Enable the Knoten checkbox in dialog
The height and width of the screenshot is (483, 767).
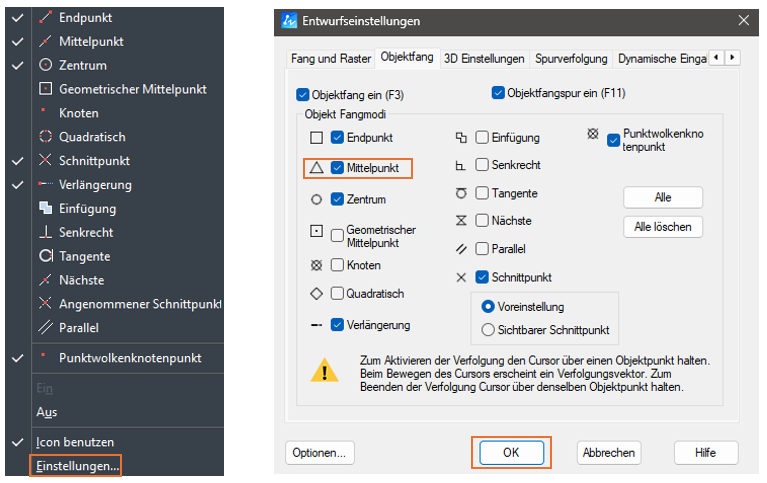(338, 266)
